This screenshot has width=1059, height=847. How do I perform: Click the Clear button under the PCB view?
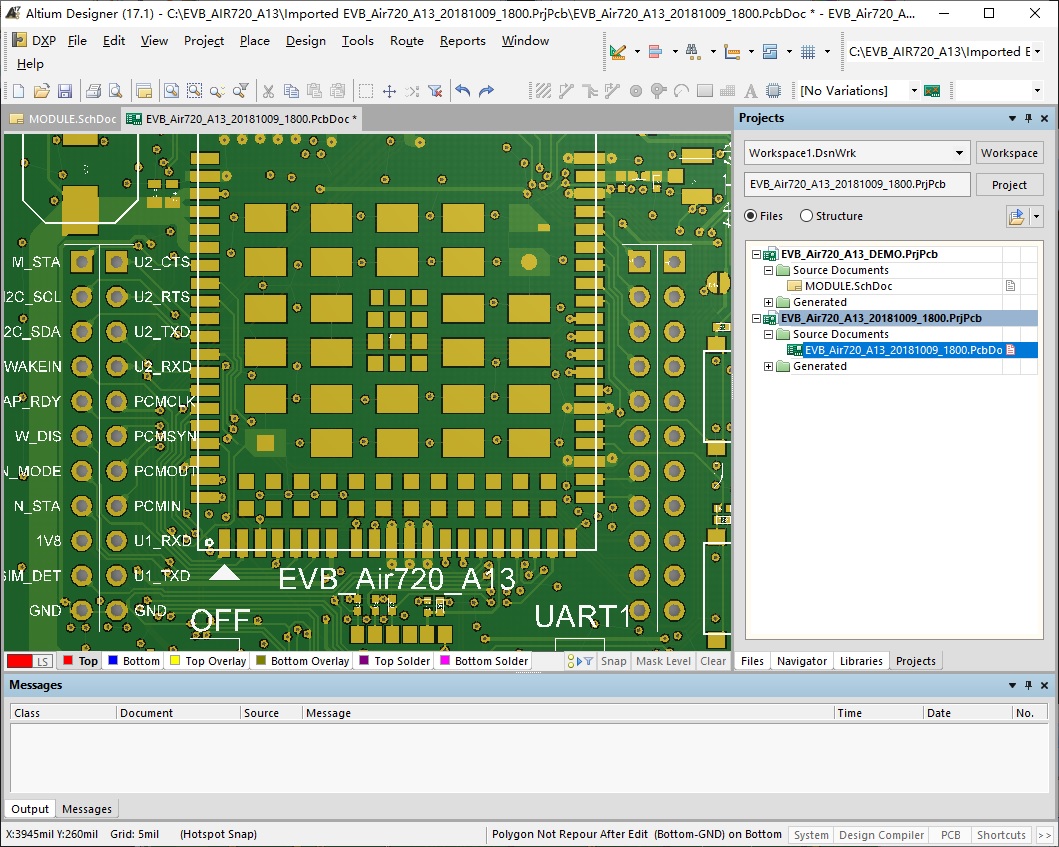tap(713, 661)
